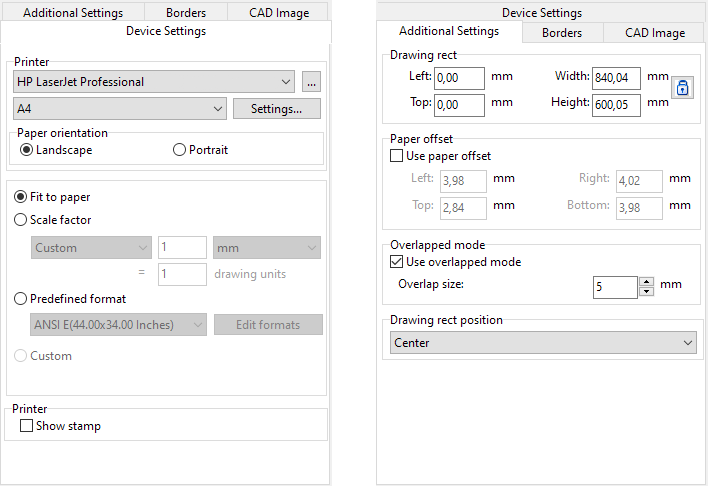Open the Drawing rect position Center dropdown
708x486 pixels.
click(544, 343)
